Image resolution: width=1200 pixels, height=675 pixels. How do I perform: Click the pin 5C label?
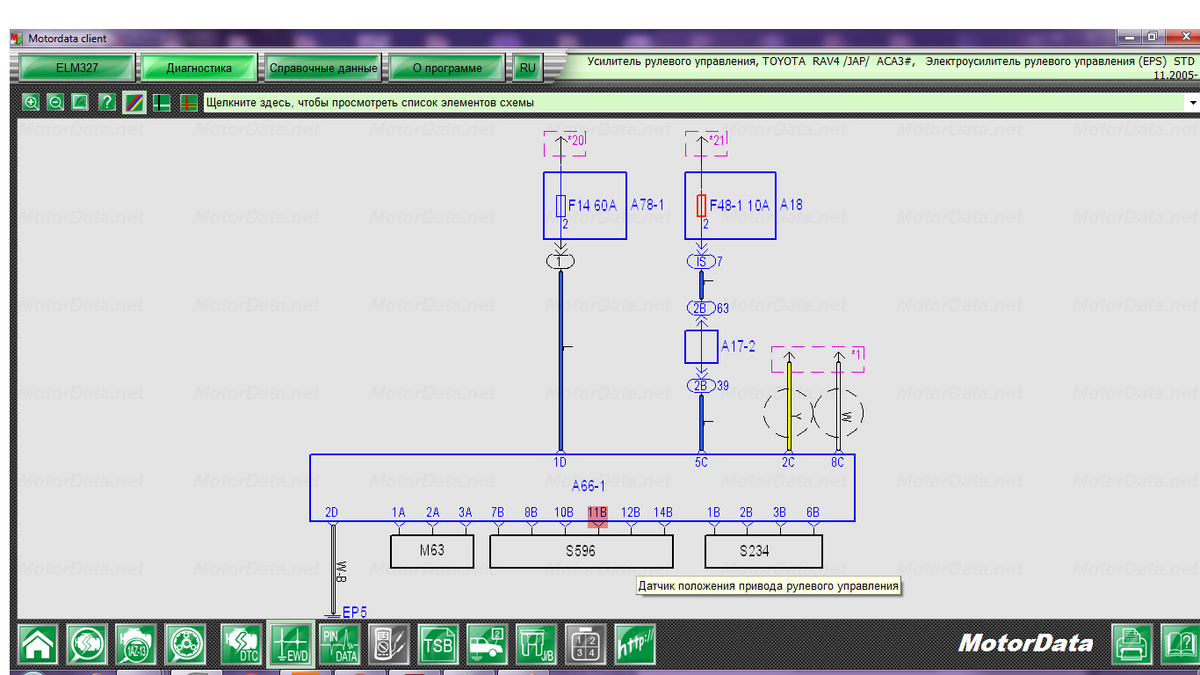701,462
